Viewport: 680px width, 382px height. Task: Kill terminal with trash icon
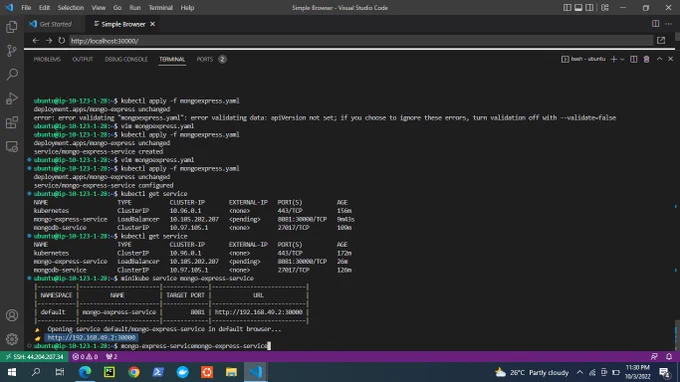[646, 59]
